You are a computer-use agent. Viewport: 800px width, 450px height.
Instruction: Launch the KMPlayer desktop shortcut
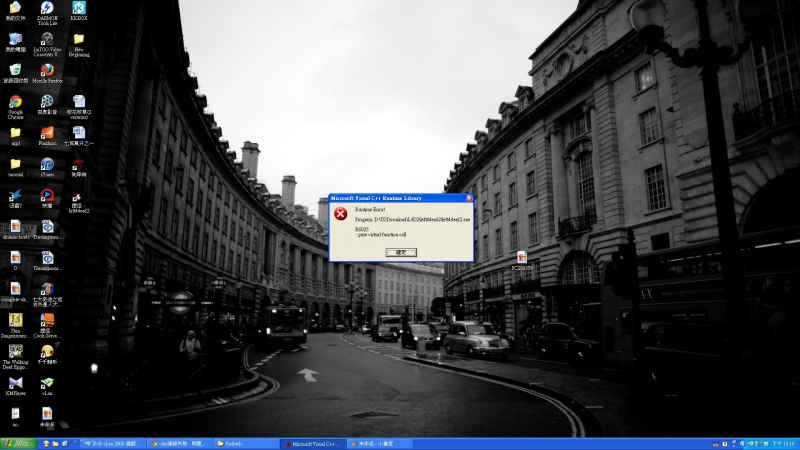coord(15,386)
